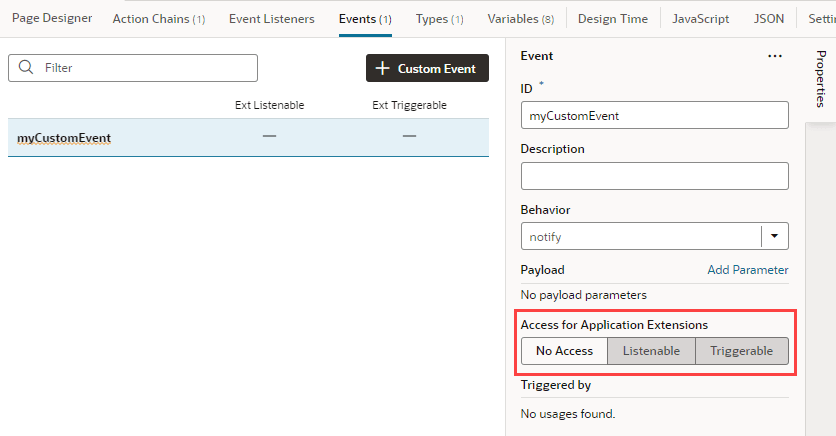The width and height of the screenshot is (836, 436).
Task: Open the Event panel three-dot menu
Action: coord(775,56)
